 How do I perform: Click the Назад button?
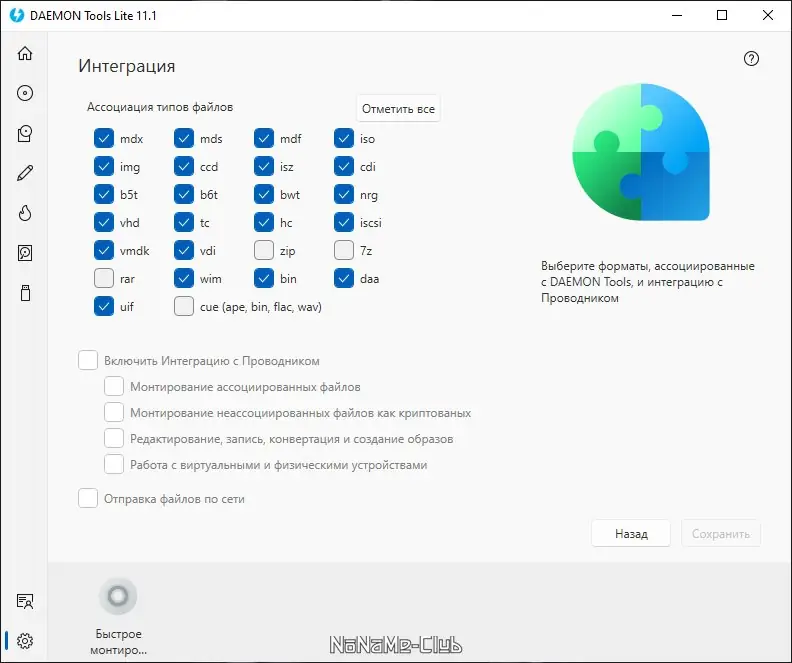[631, 533]
